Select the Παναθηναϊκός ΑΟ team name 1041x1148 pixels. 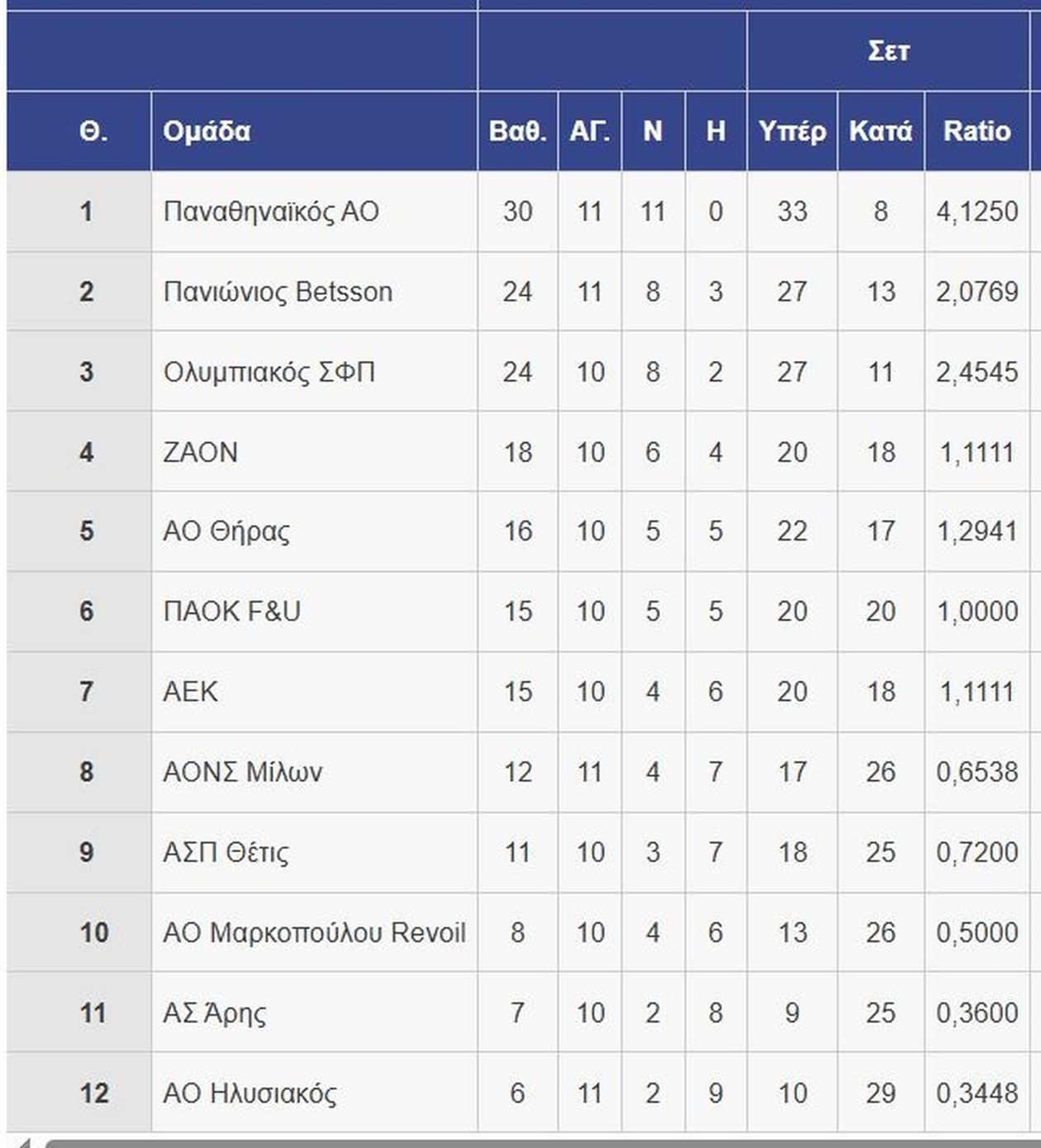271,212
